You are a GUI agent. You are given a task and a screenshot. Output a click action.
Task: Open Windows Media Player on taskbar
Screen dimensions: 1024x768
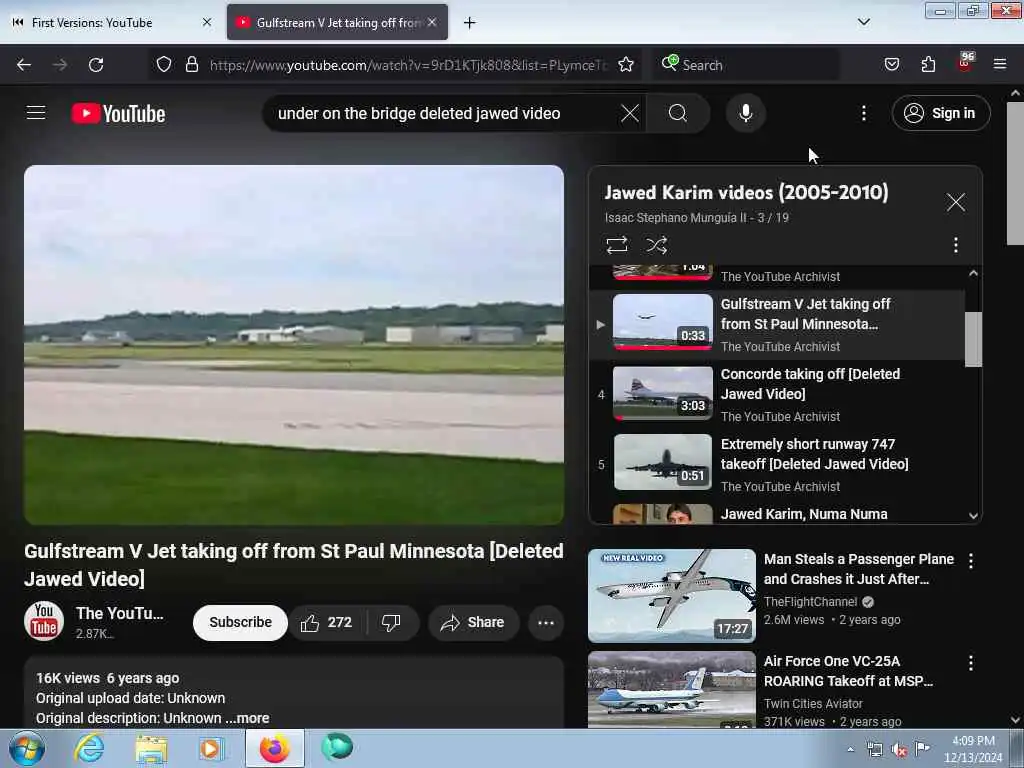(211, 748)
